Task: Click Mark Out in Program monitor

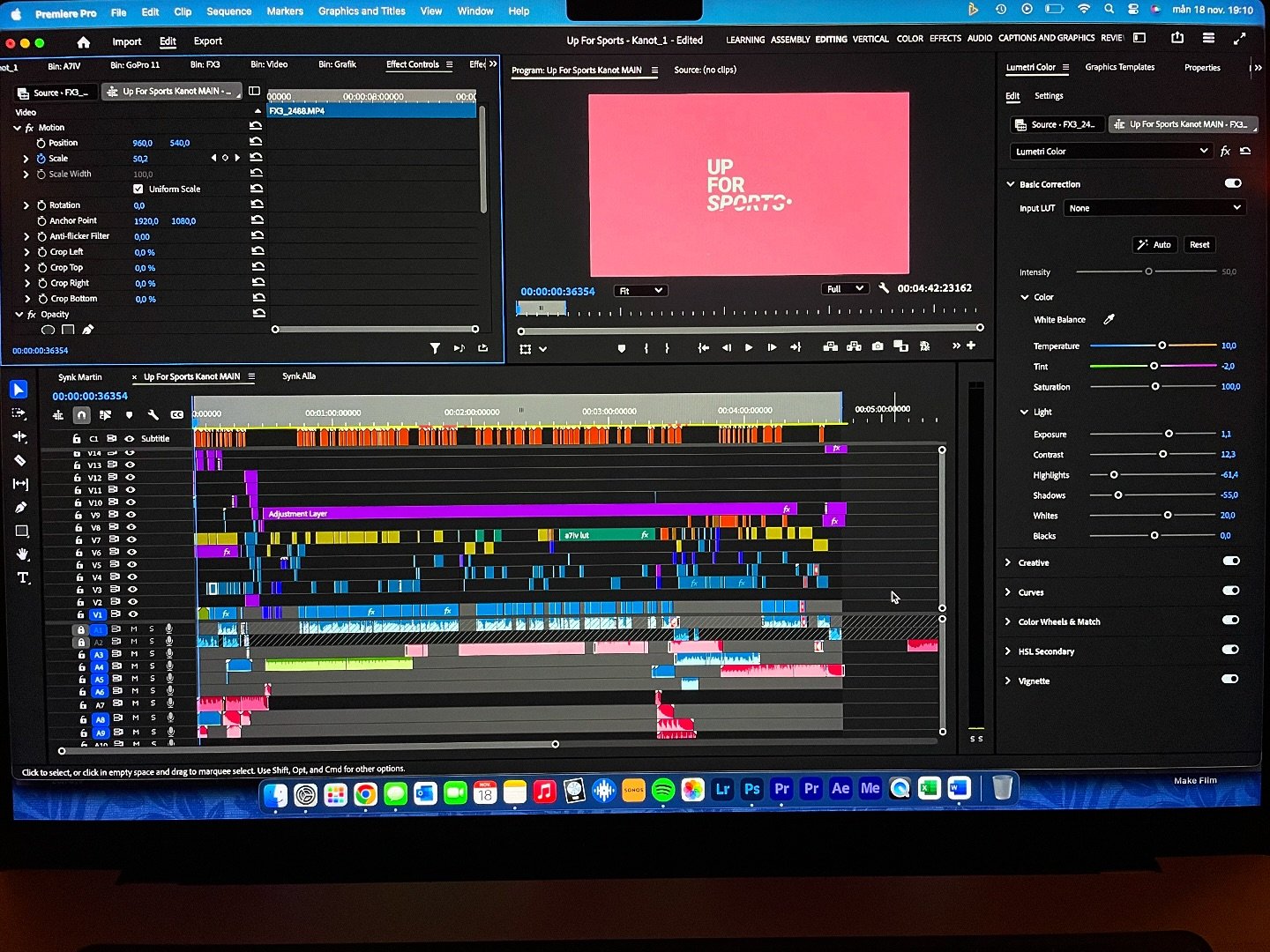Action: (x=667, y=348)
